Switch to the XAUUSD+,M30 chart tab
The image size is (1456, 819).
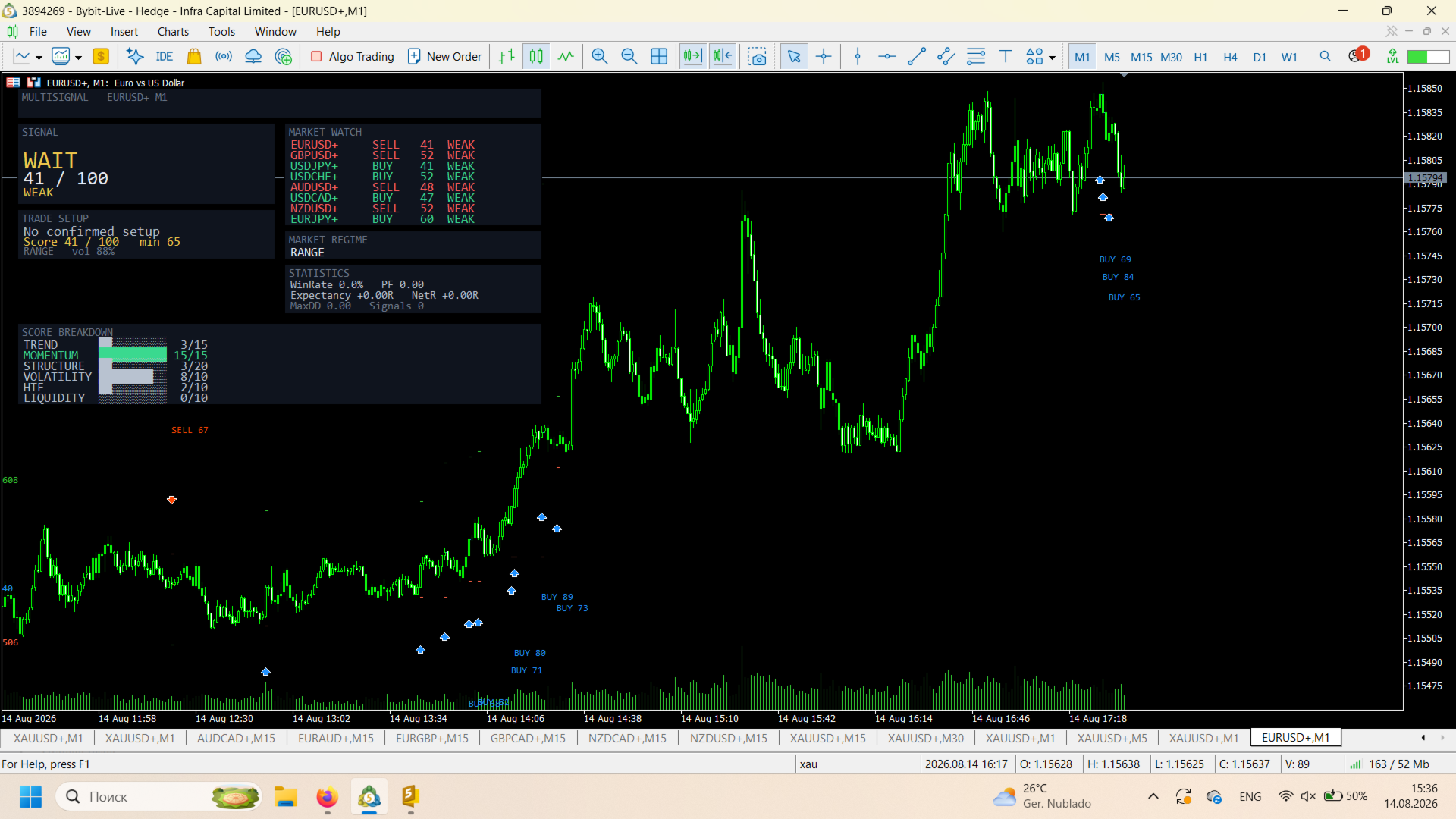coord(925,738)
